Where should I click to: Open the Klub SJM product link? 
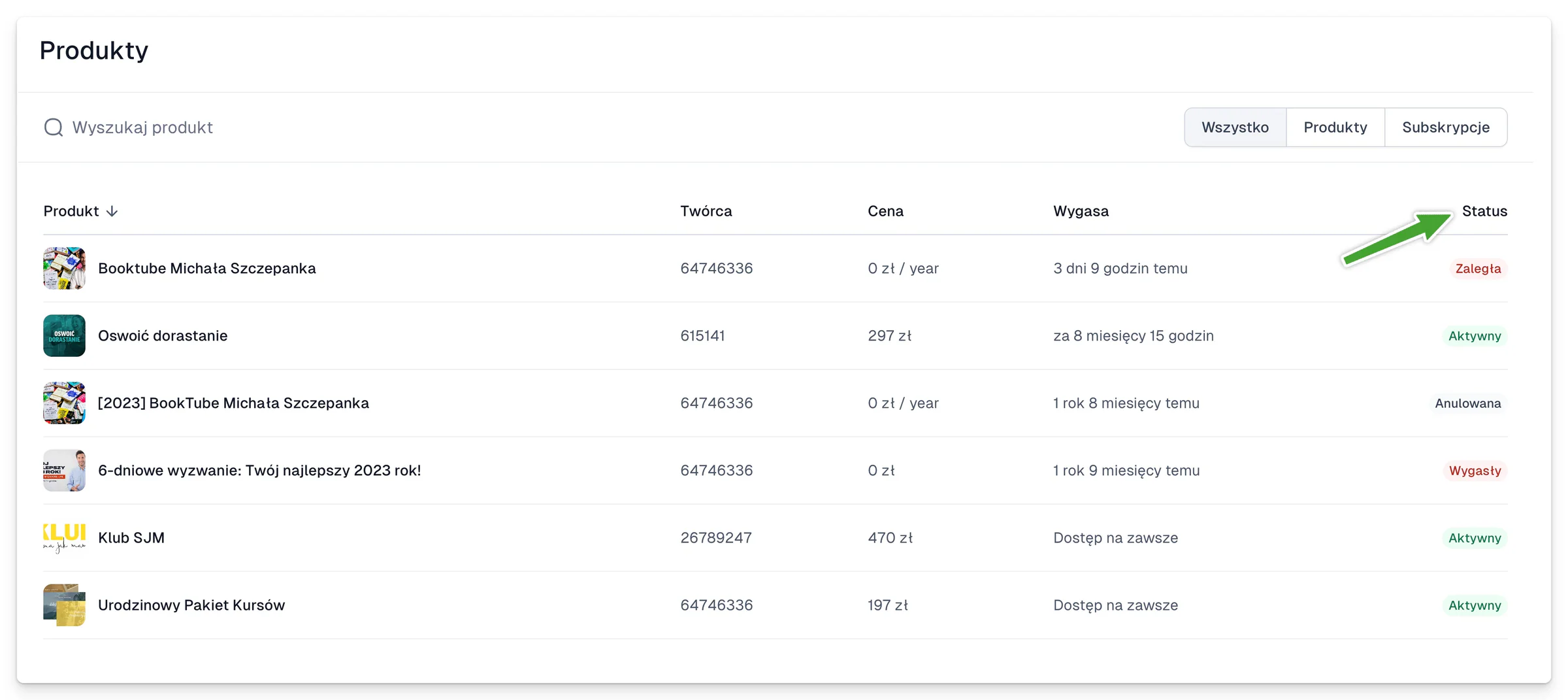click(x=131, y=537)
